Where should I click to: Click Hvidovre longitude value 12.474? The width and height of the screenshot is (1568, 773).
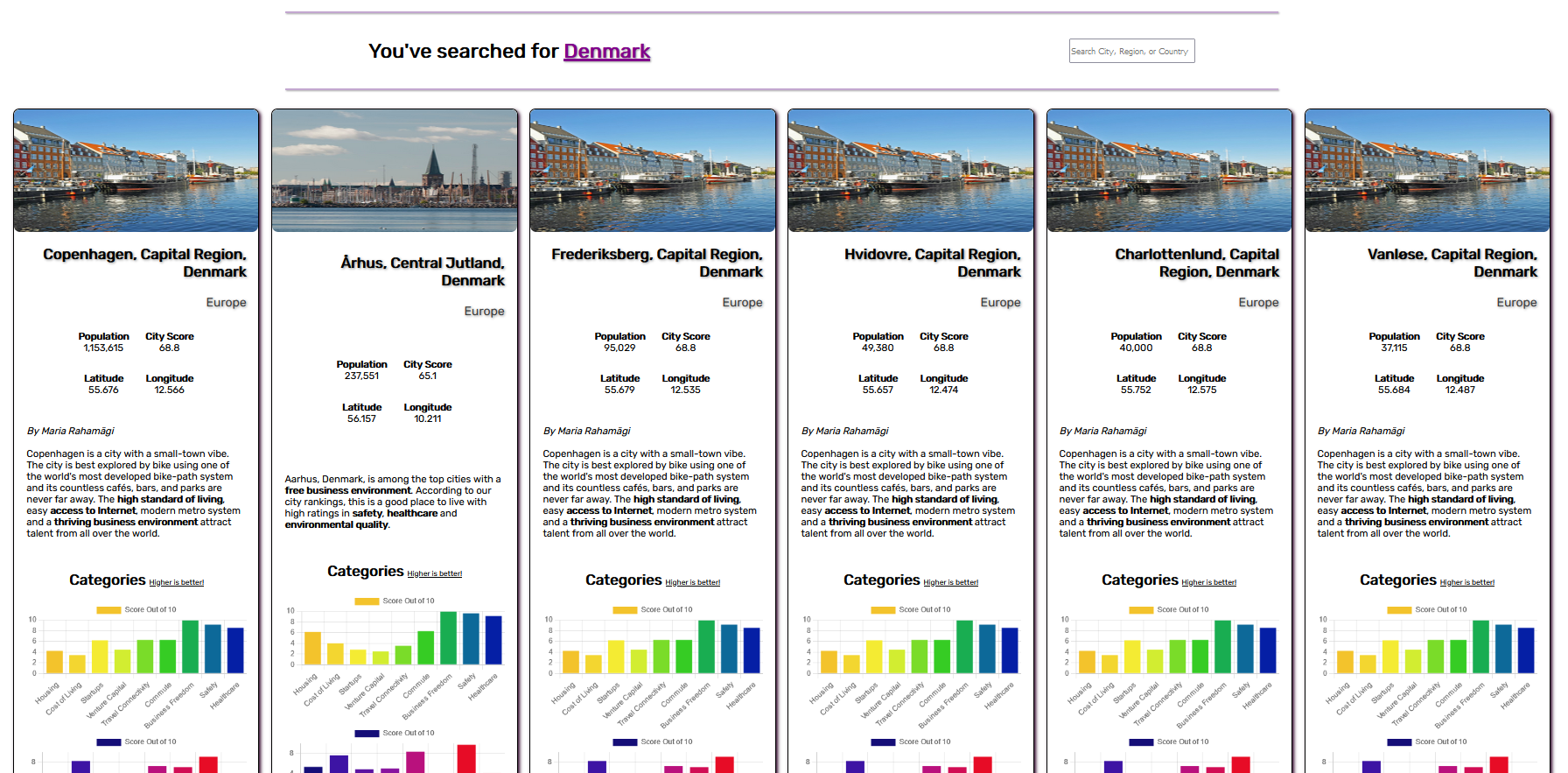[943, 390]
